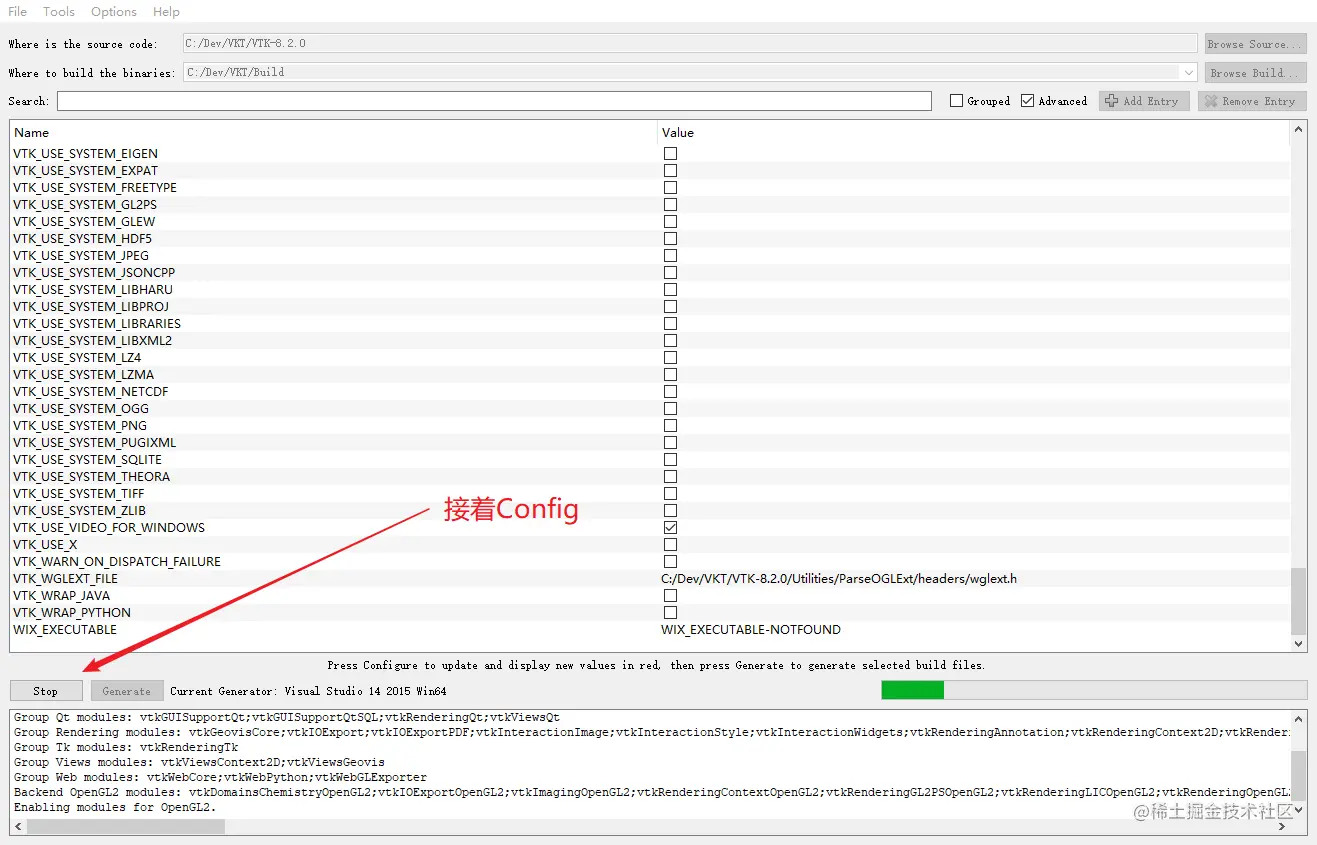Viewport: 1317px width, 845px height.
Task: Select 'Group Tk modules' log line
Action: 126,747
